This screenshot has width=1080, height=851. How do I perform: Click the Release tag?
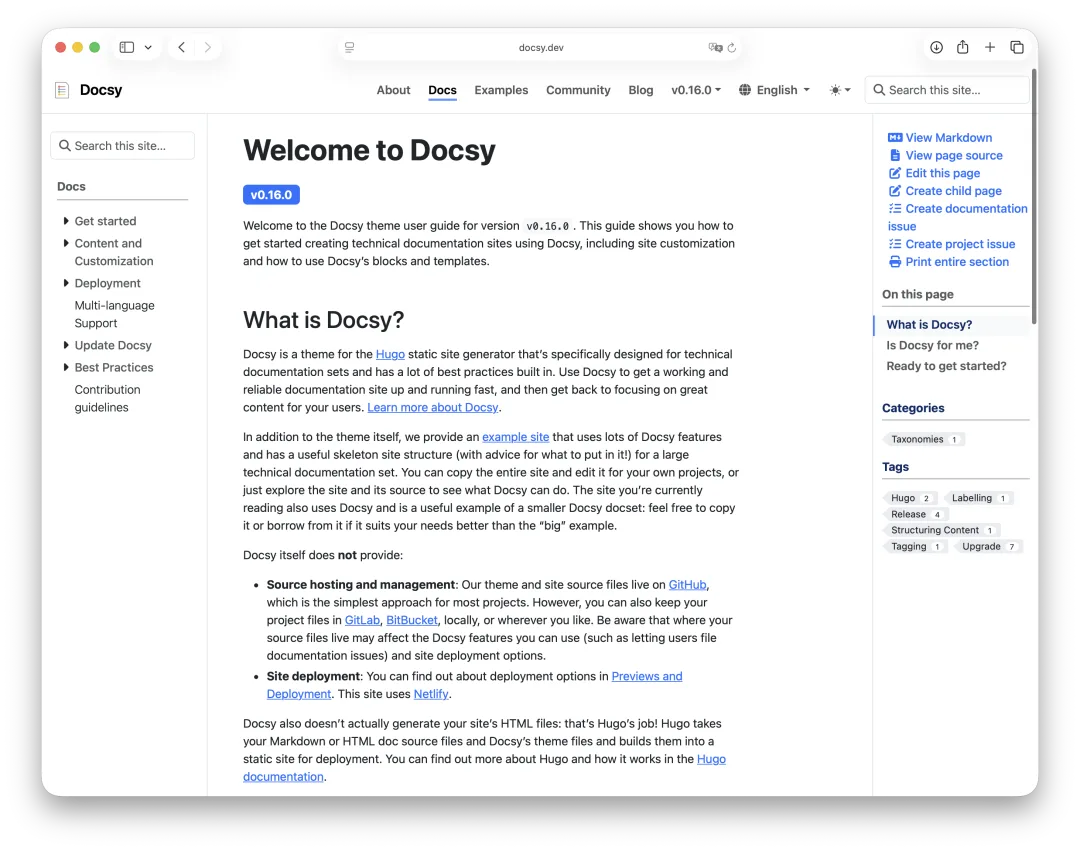click(x=915, y=514)
